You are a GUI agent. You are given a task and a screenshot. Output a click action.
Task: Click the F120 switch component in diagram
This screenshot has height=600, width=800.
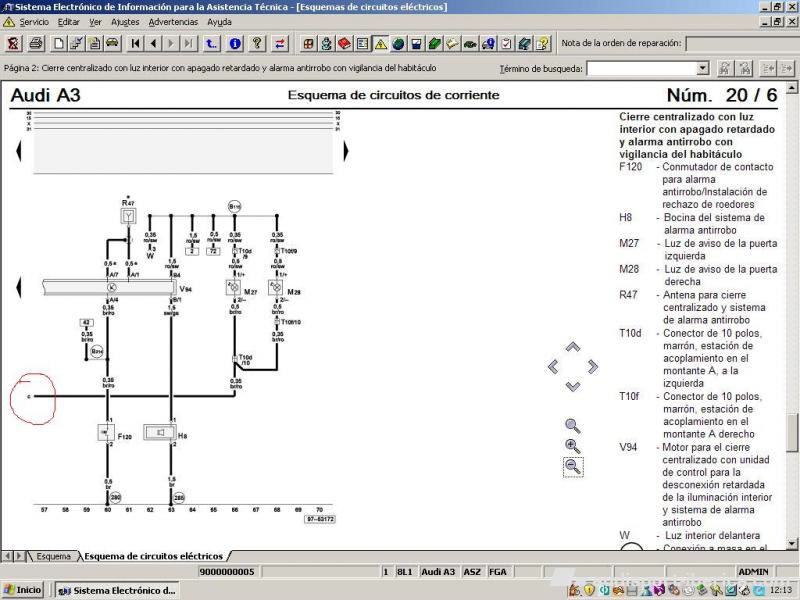click(x=106, y=433)
